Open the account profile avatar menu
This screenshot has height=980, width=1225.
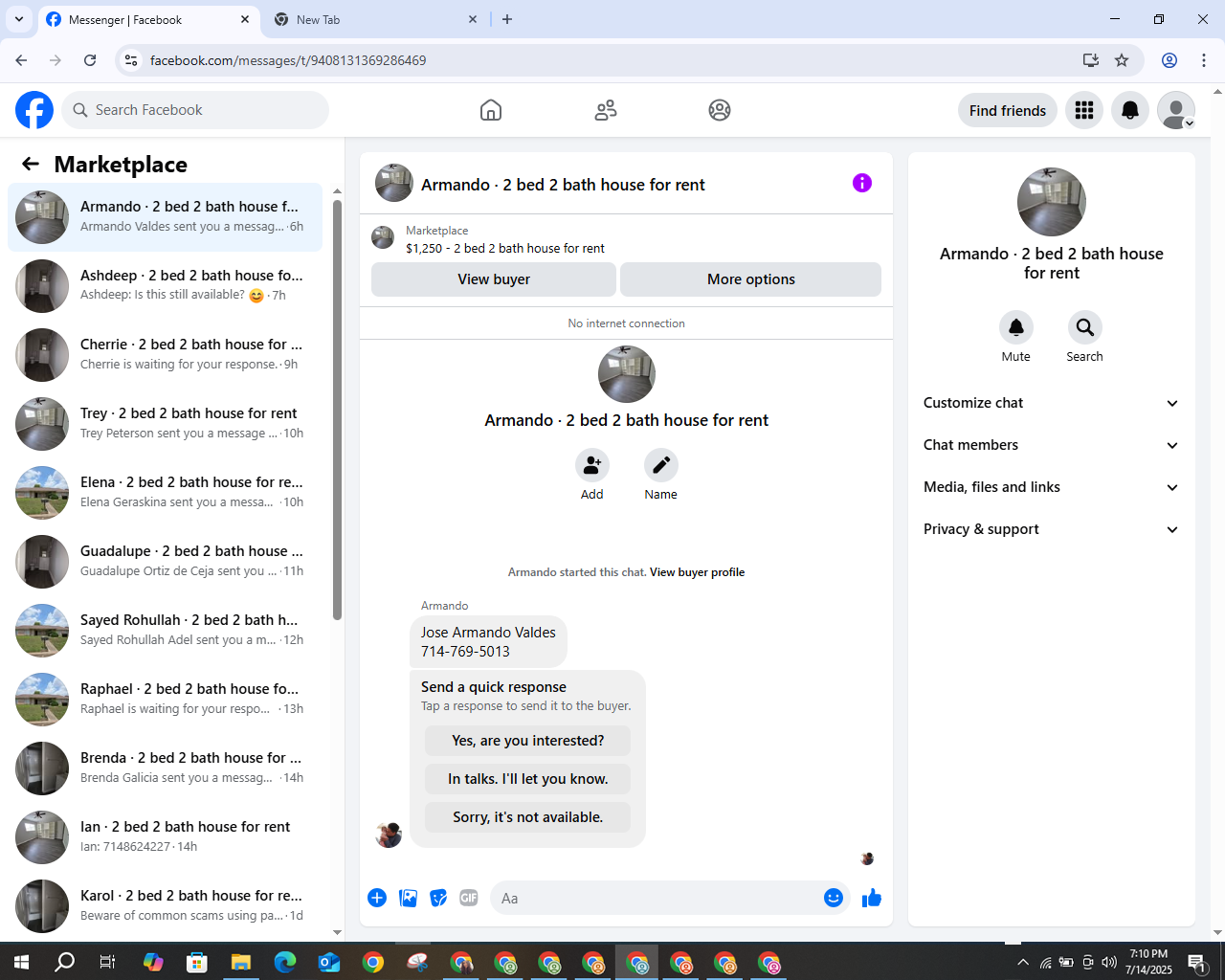[1176, 110]
